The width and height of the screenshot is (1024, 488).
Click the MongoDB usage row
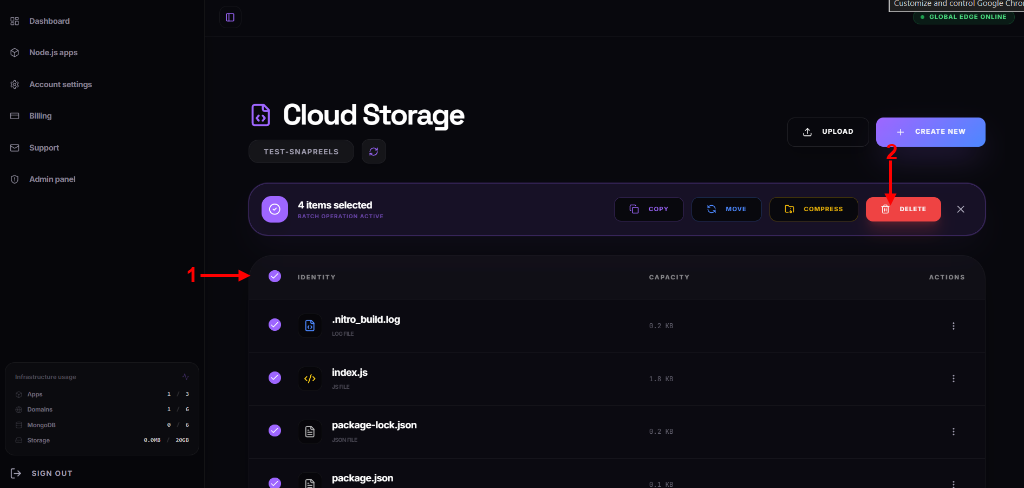click(102, 425)
